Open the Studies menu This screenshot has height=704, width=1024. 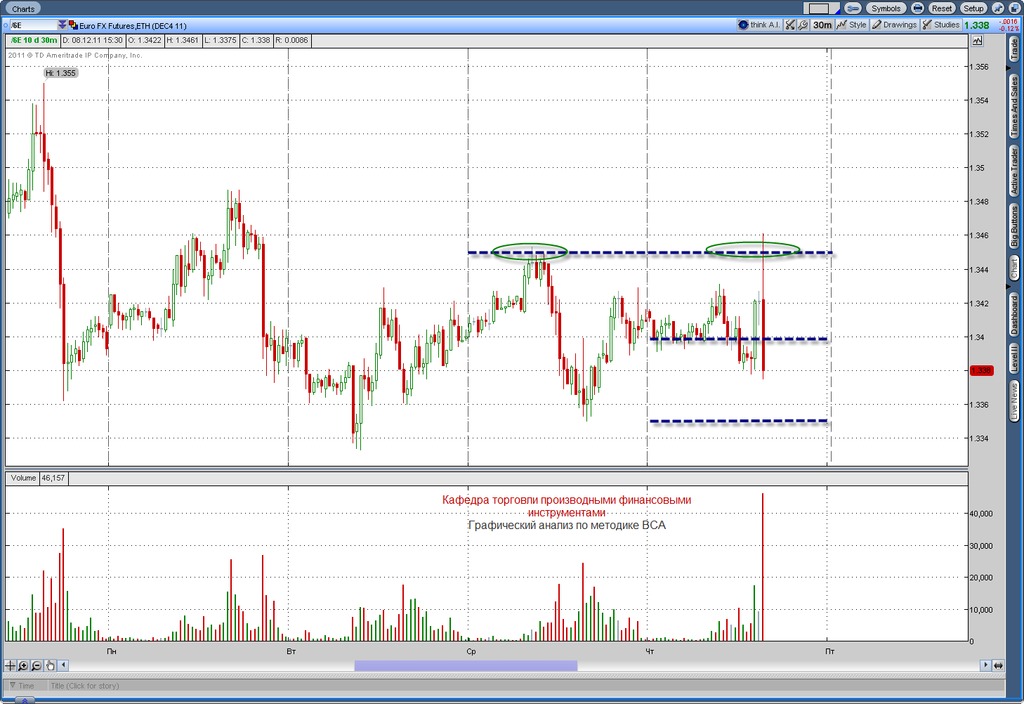(x=940, y=25)
